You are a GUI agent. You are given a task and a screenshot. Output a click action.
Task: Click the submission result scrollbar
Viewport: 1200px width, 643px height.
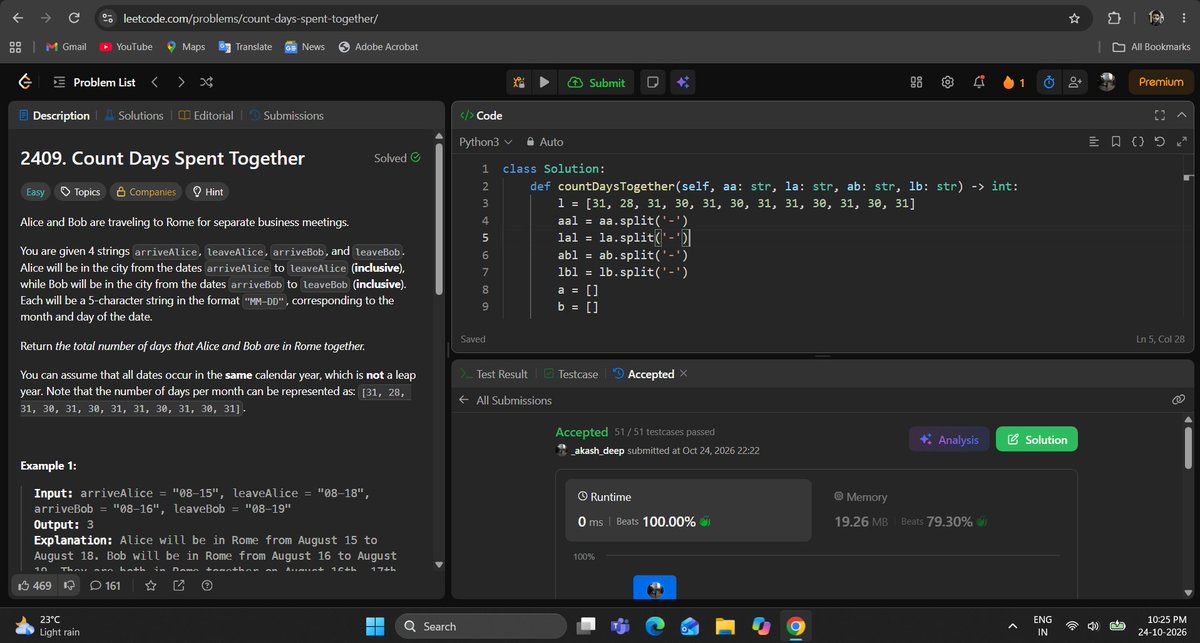[x=1188, y=449]
